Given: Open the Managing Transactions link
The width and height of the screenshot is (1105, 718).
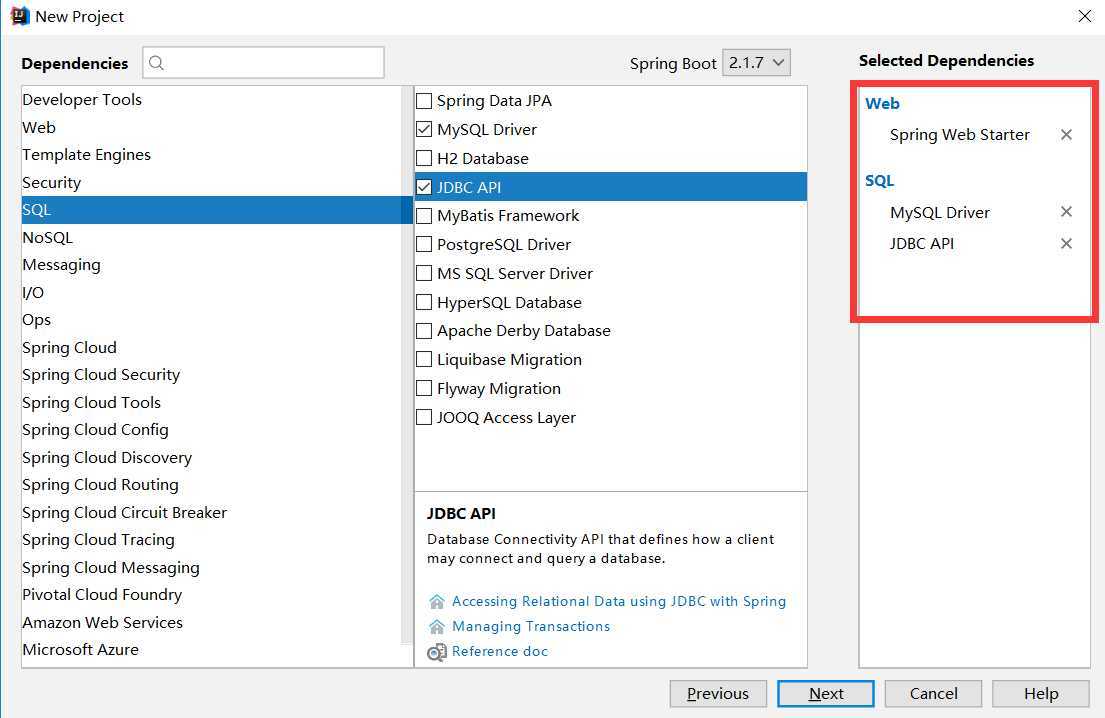Looking at the screenshot, I should 531,626.
